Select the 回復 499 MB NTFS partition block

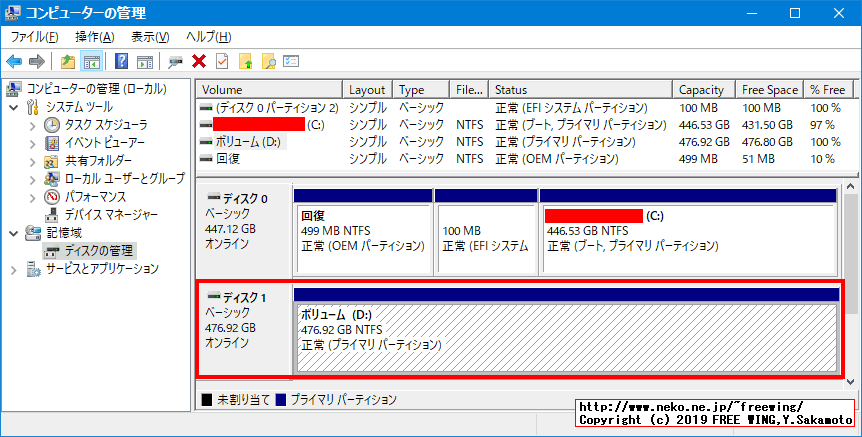363,233
